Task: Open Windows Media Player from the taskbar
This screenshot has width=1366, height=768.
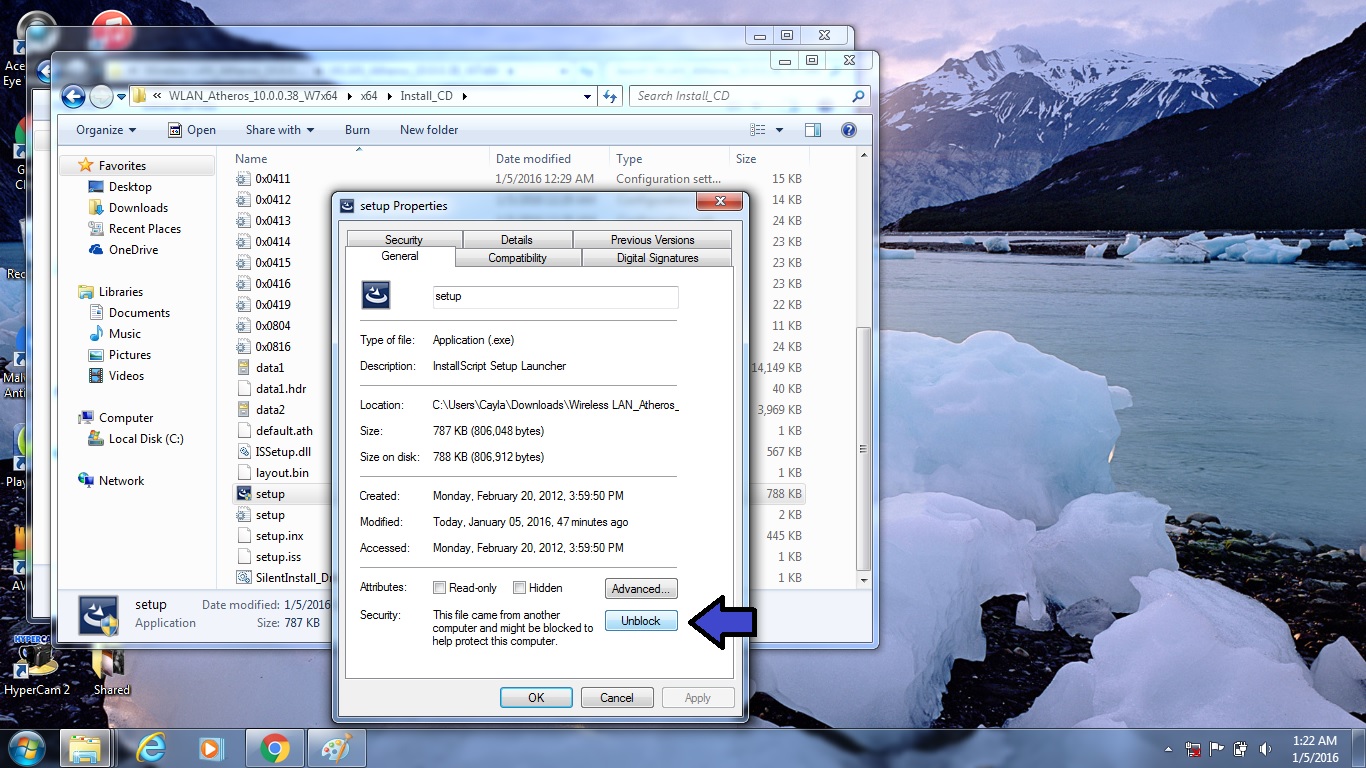Action: (x=211, y=748)
